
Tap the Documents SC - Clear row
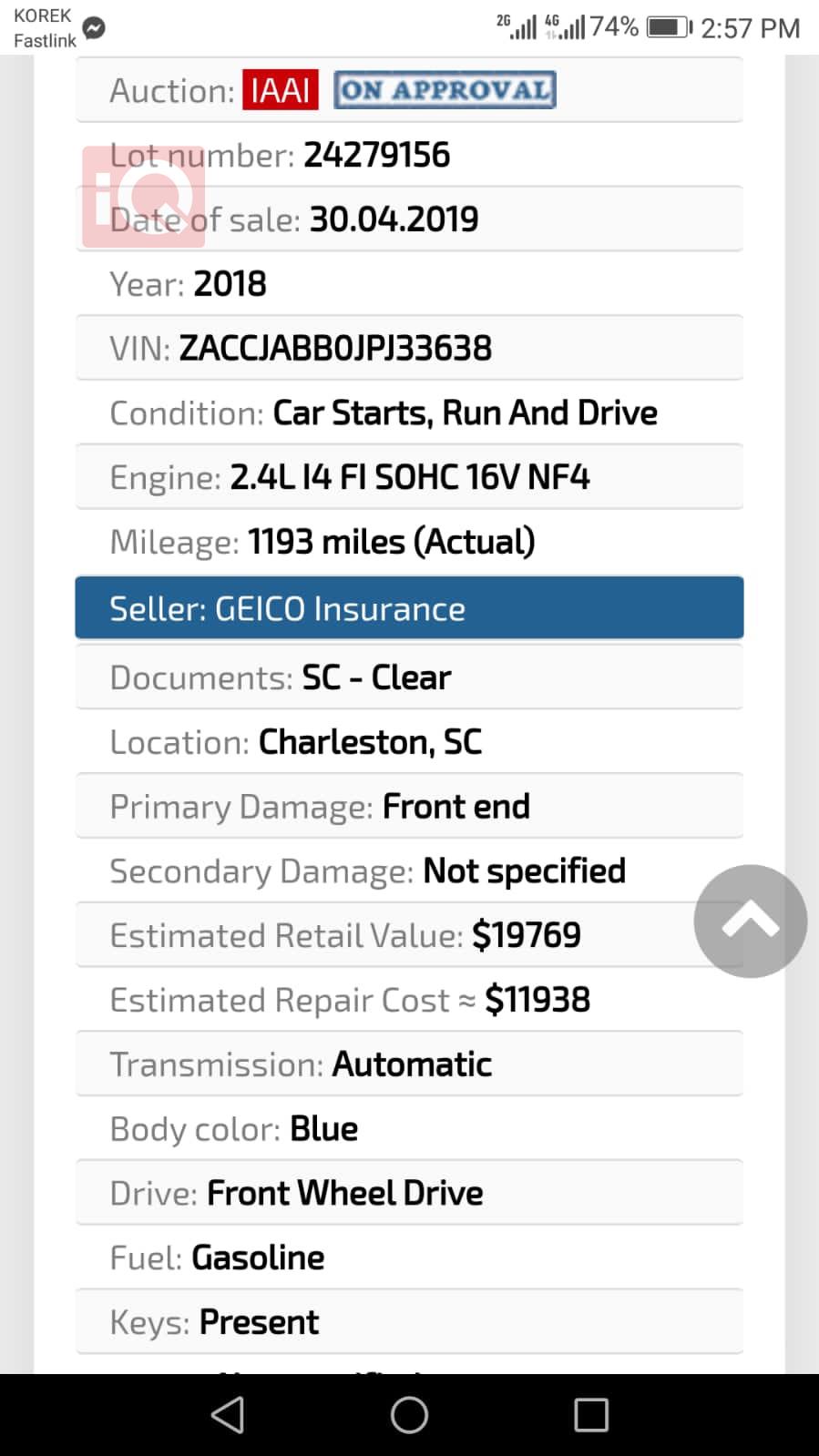pyautogui.click(x=409, y=677)
